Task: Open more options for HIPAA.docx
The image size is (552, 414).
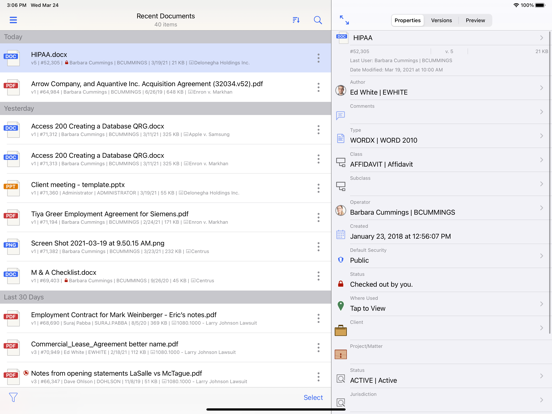Action: pyautogui.click(x=318, y=58)
